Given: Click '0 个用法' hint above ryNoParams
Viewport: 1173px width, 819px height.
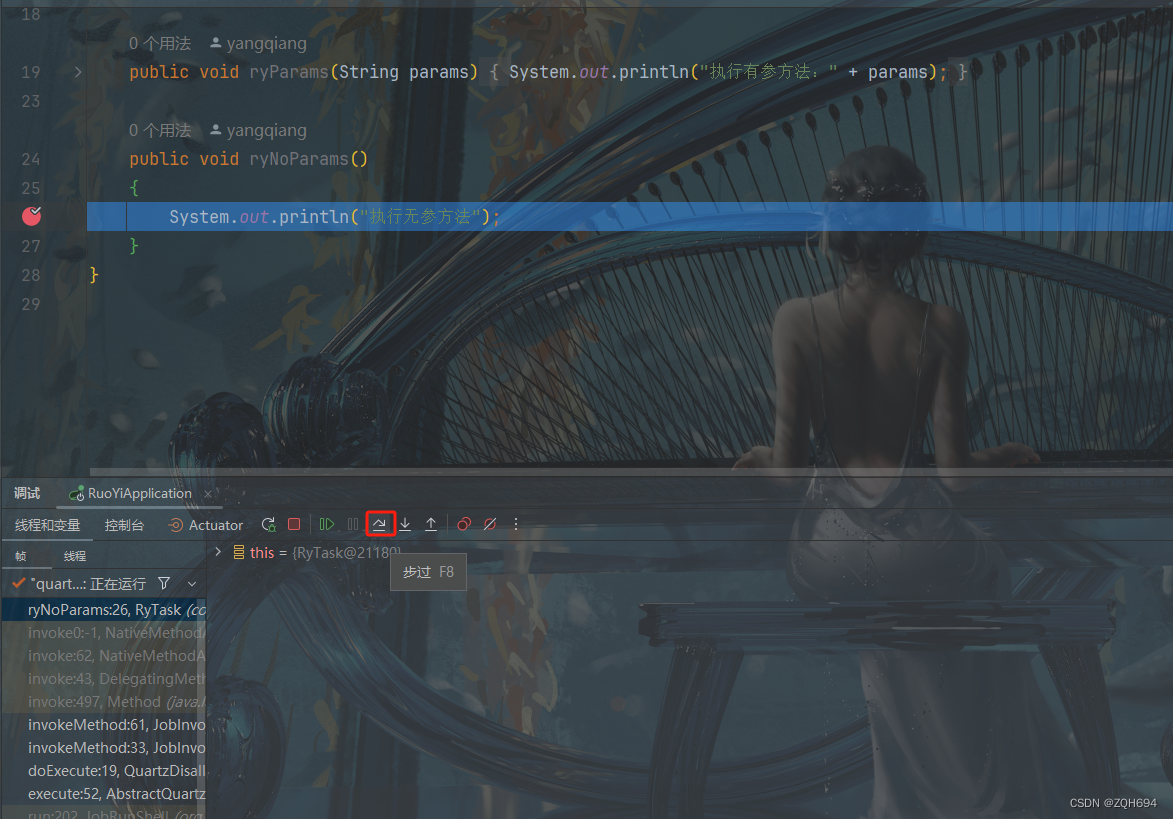Looking at the screenshot, I should (x=159, y=130).
